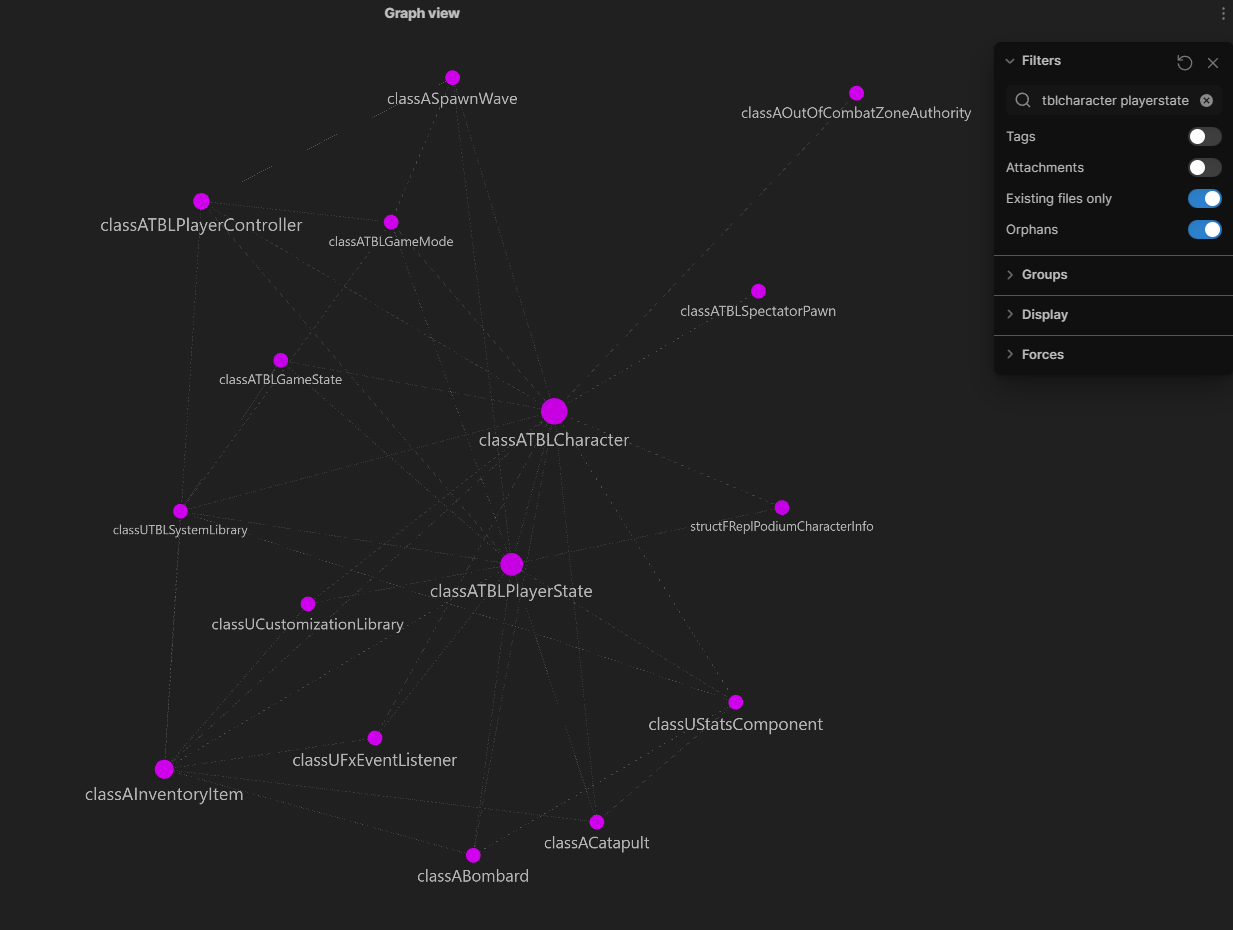The height and width of the screenshot is (930, 1233).
Task: Select the classAInventoryItem node
Action: click(x=164, y=769)
